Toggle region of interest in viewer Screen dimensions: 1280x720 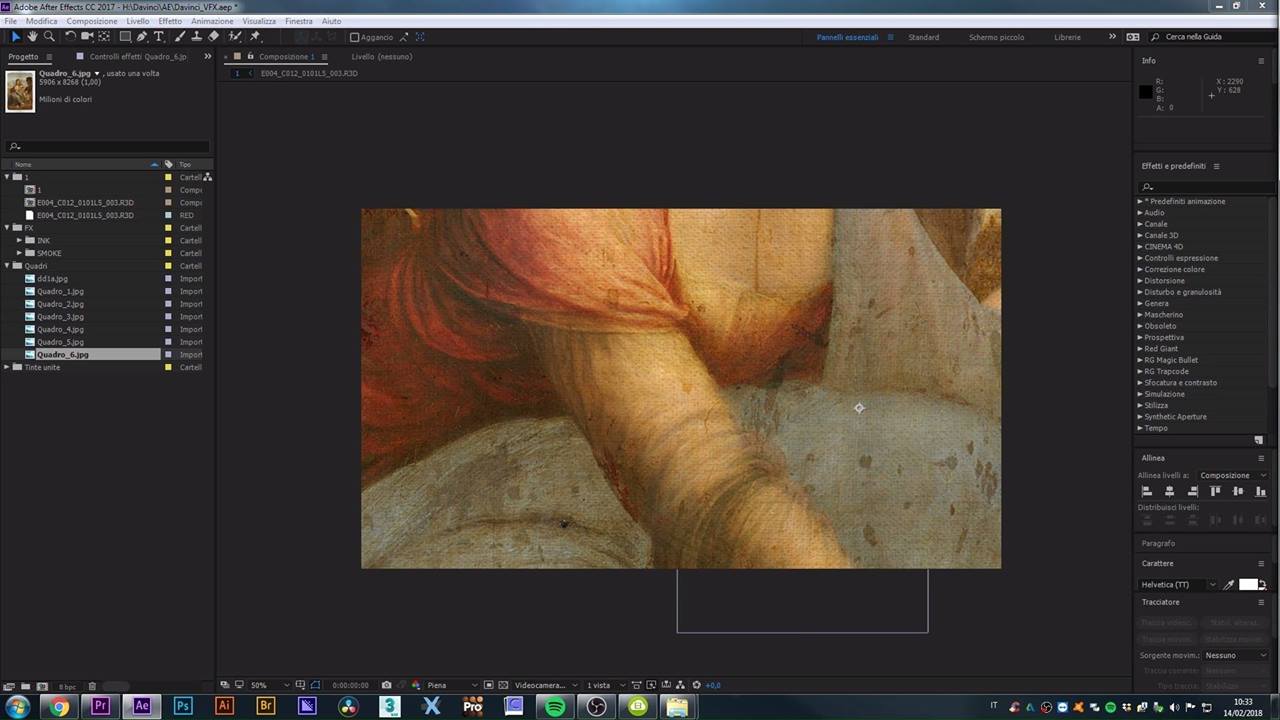(489, 685)
